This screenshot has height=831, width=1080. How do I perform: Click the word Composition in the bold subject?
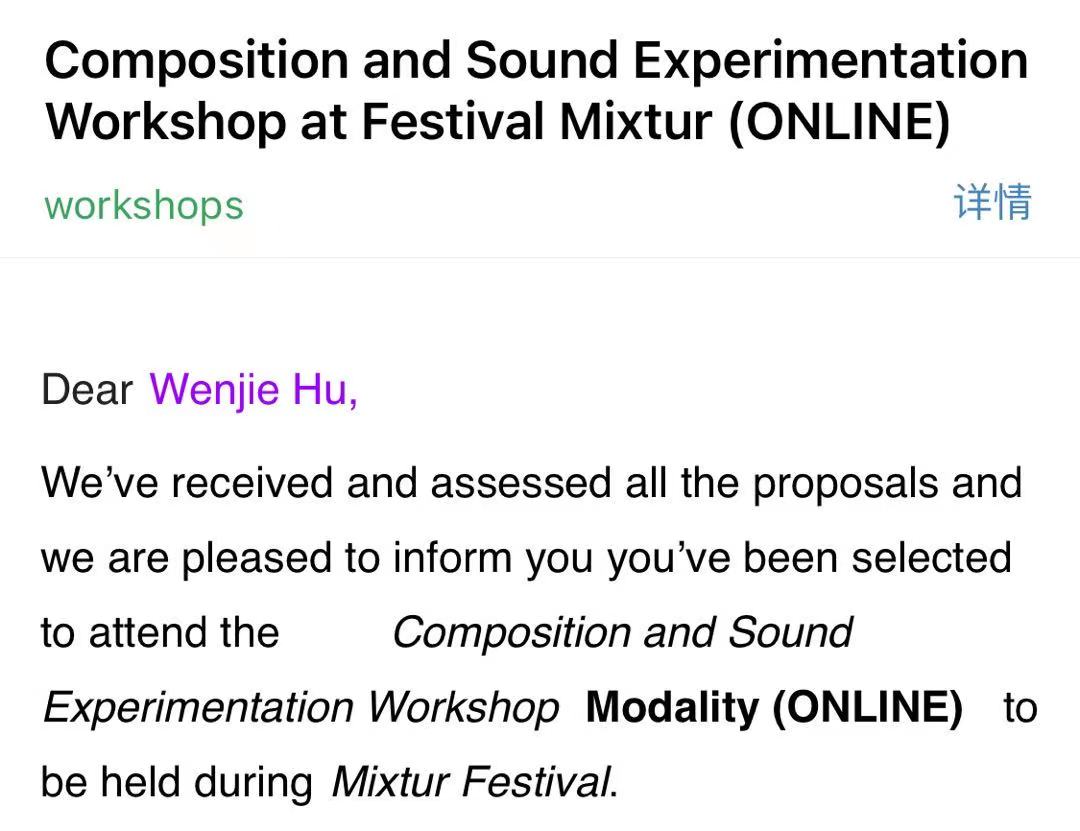(195, 61)
